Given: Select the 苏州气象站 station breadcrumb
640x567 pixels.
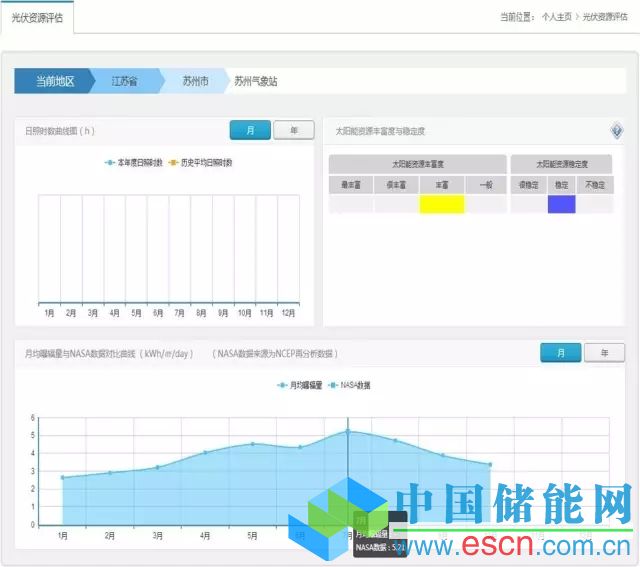Looking at the screenshot, I should pyautogui.click(x=262, y=81).
